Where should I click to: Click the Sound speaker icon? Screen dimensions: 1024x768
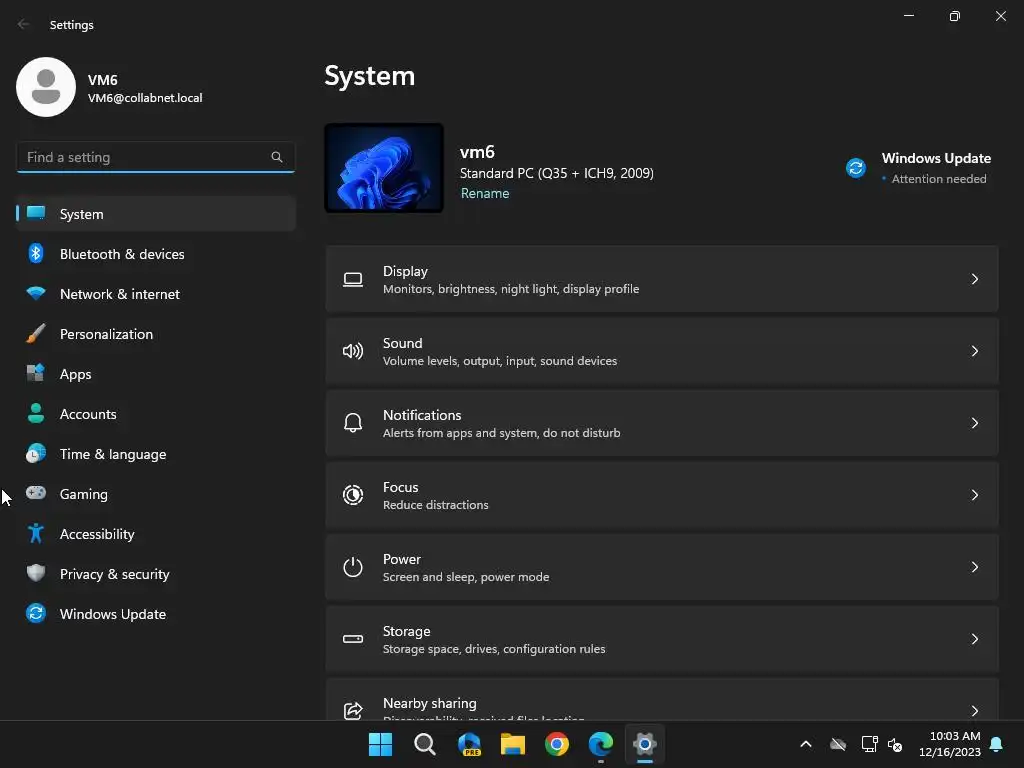pos(353,351)
